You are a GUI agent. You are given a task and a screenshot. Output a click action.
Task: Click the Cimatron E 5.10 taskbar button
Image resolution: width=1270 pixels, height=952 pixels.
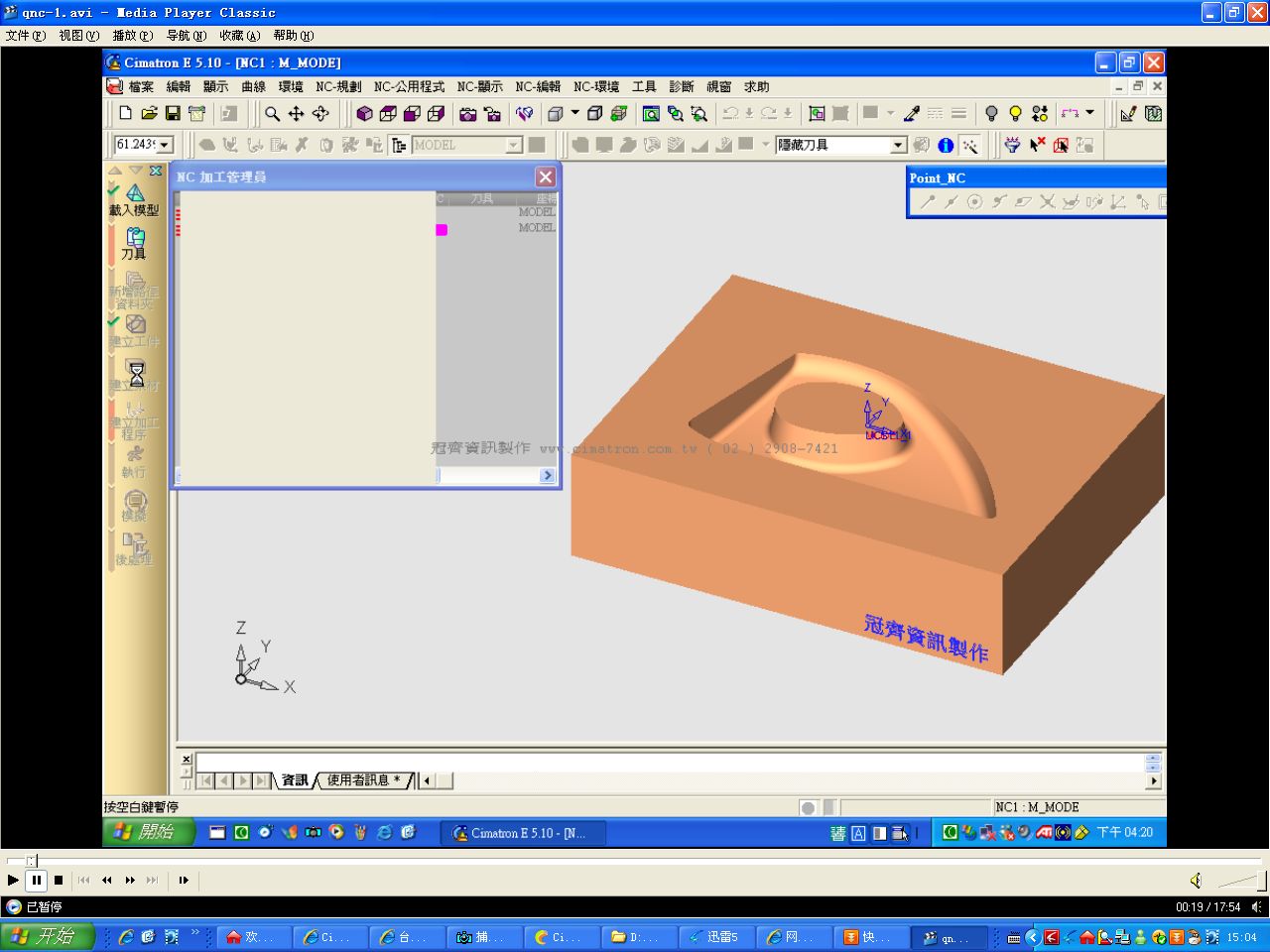click(523, 833)
